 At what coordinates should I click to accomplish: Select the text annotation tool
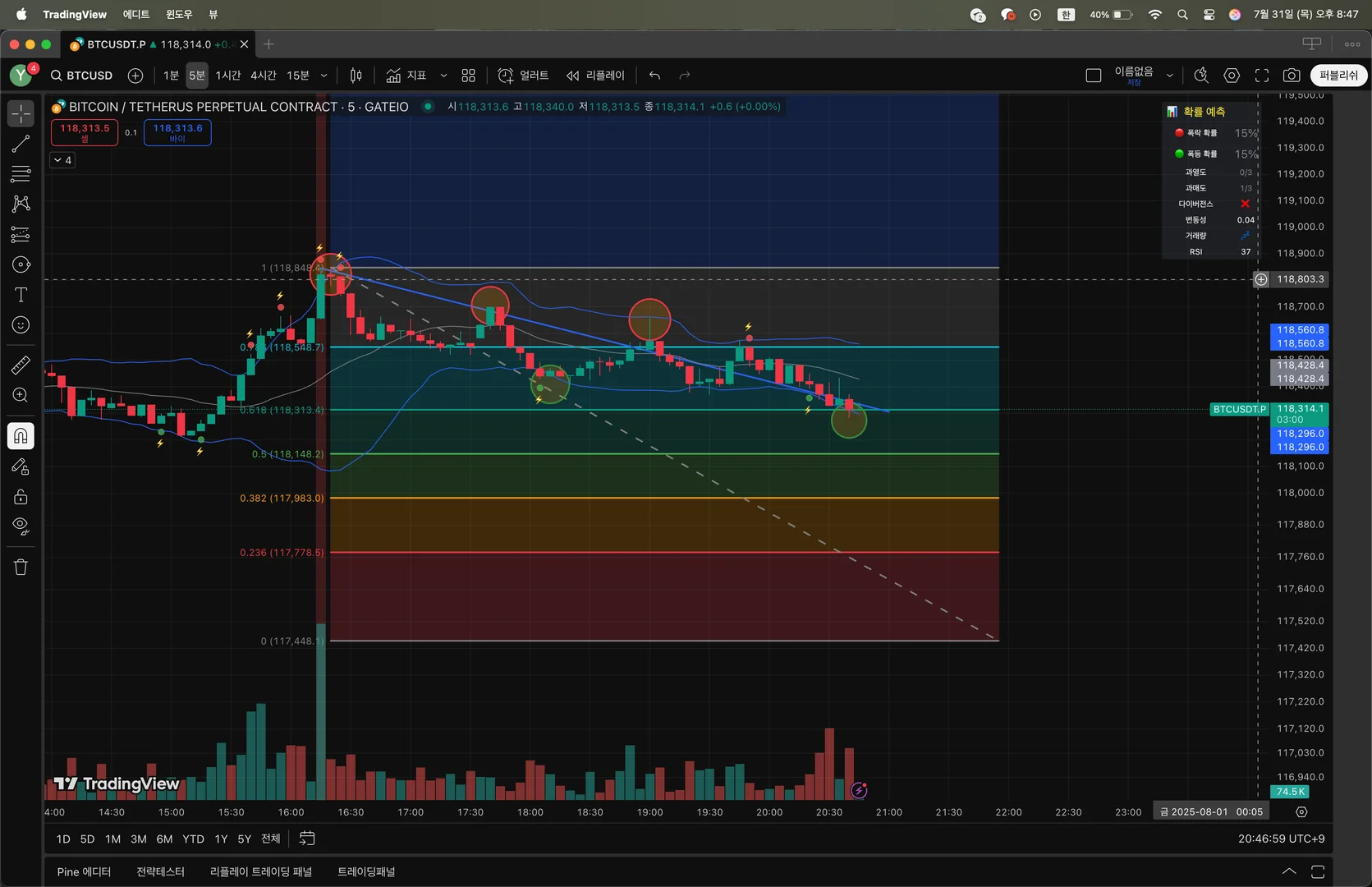point(21,295)
